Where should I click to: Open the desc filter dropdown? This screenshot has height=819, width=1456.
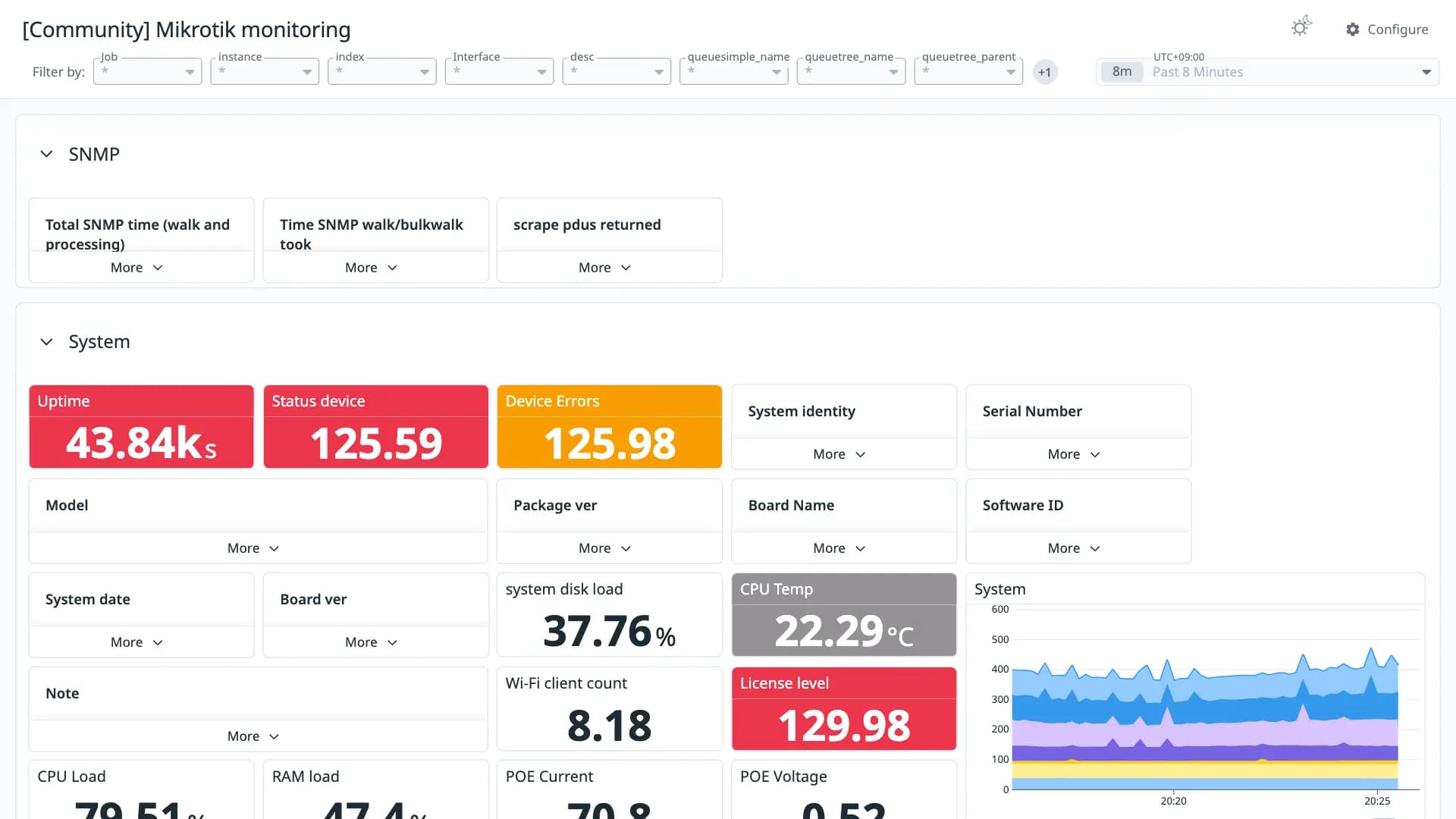(x=617, y=71)
